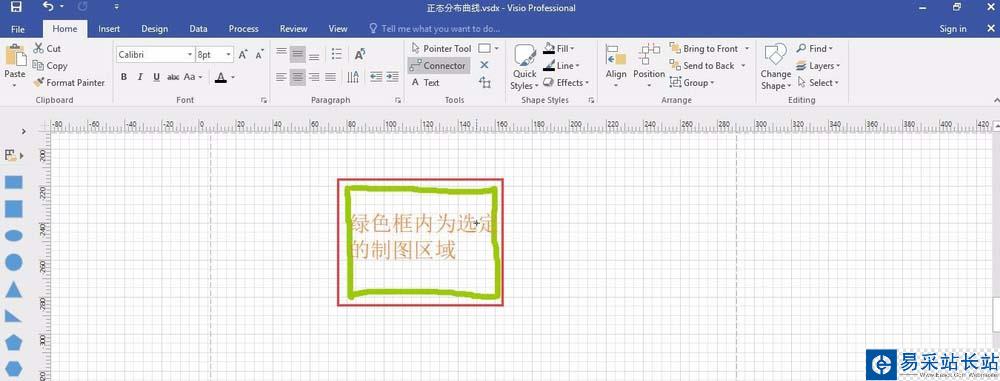This screenshot has width=1000, height=381.
Task: Apply the font color A swatch
Action: (x=221, y=77)
